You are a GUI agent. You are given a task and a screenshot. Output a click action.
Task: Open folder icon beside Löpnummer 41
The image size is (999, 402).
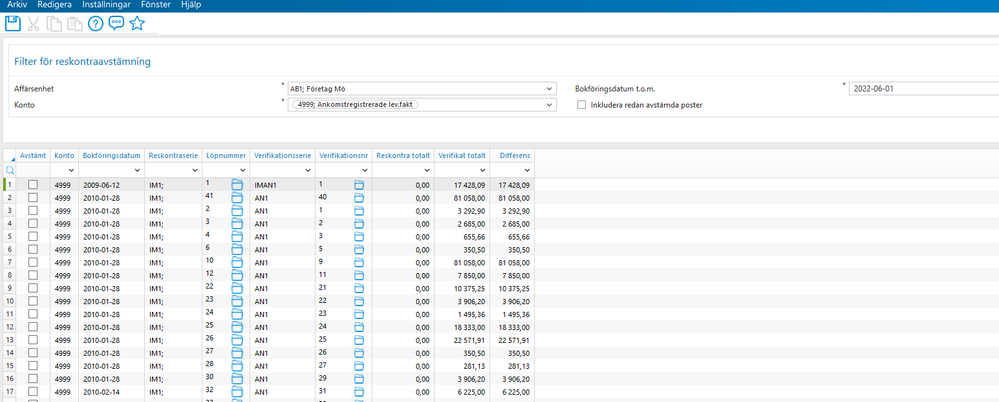(238, 198)
